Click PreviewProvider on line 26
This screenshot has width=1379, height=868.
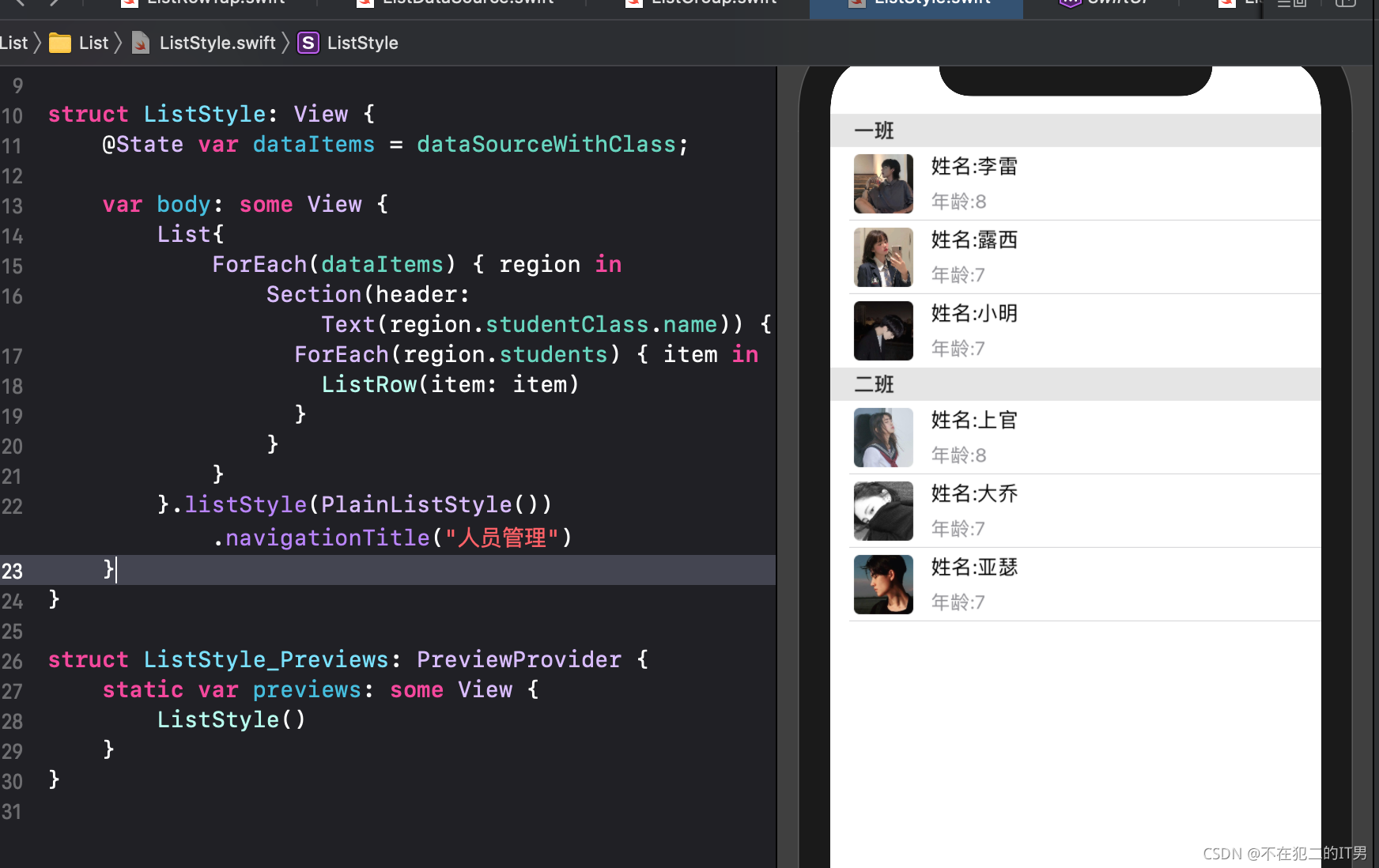pos(519,659)
